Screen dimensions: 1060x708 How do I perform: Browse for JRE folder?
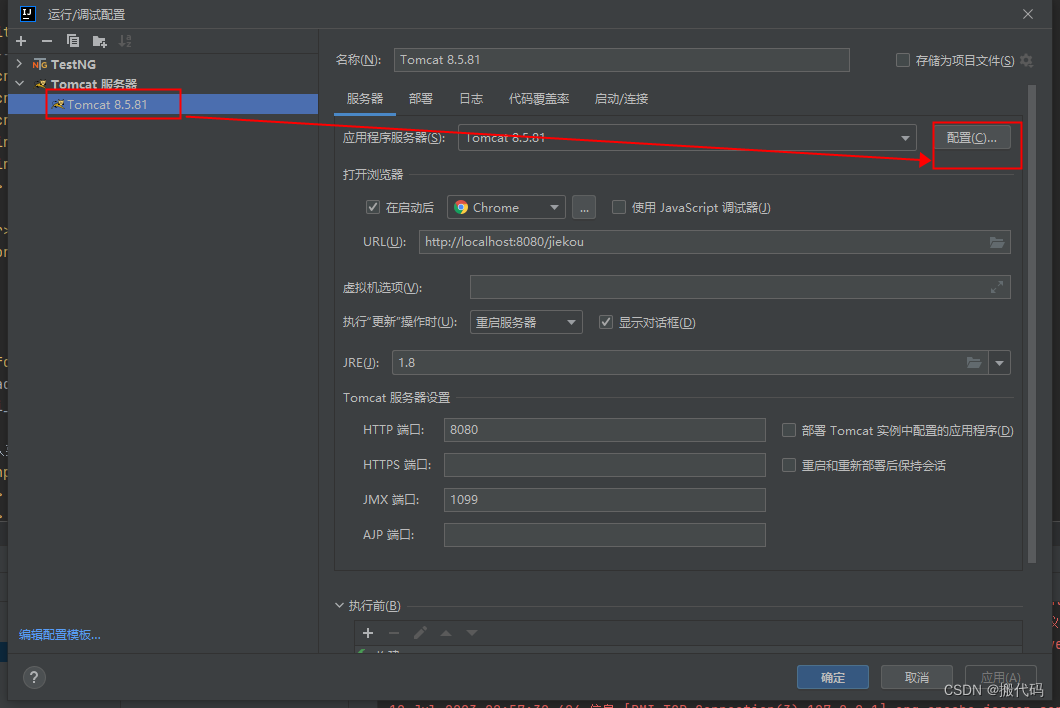point(973,362)
